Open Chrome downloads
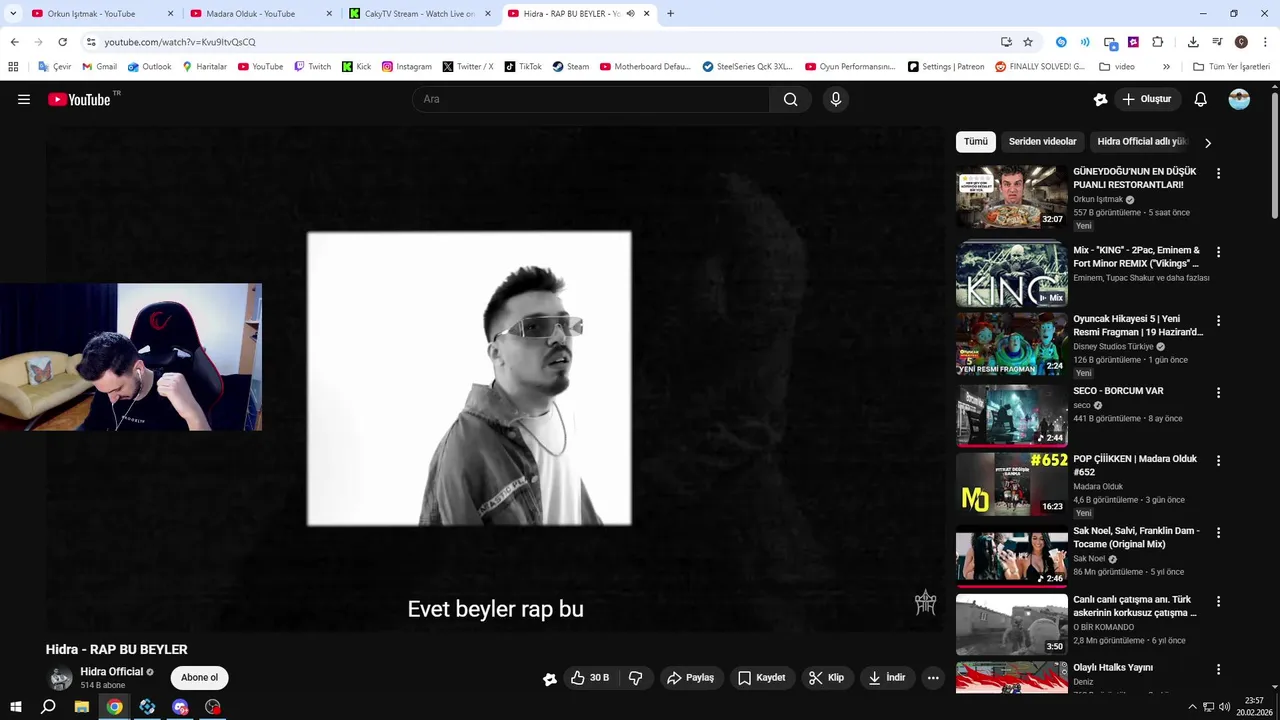Viewport: 1280px width, 720px height. (x=1193, y=42)
